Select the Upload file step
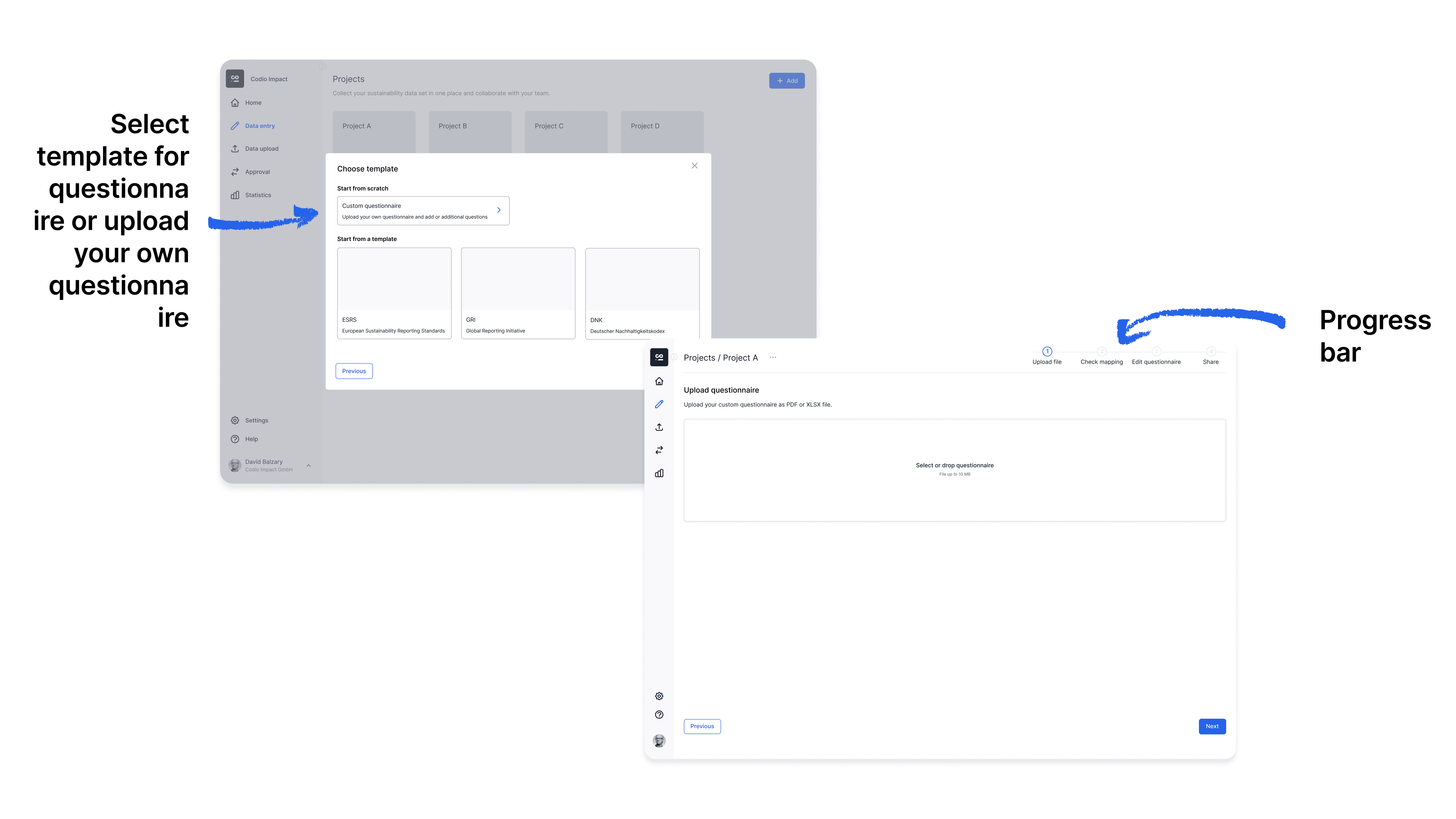1456x819 pixels. (1047, 356)
